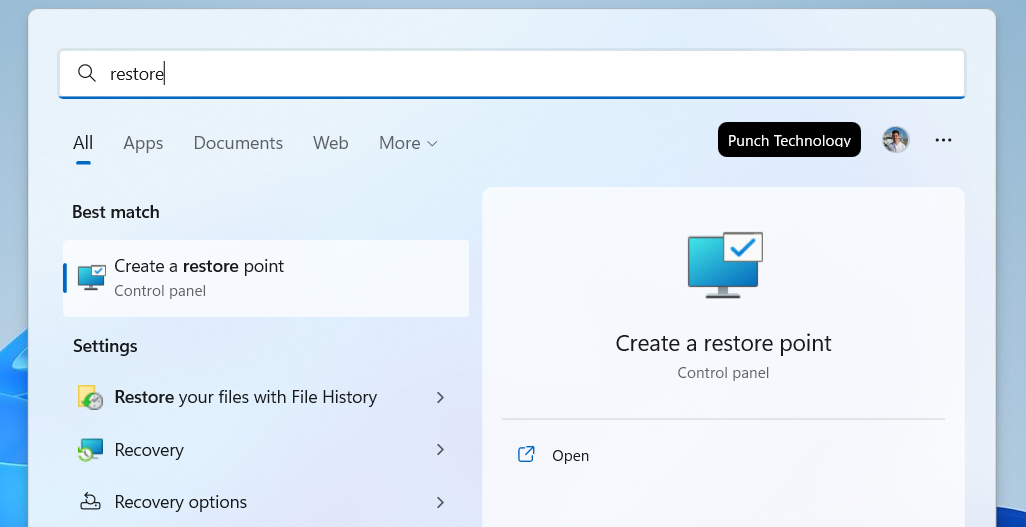Screen dimensions: 1026x527
Task: Click the search field containing "restore"
Action: click(x=512, y=73)
